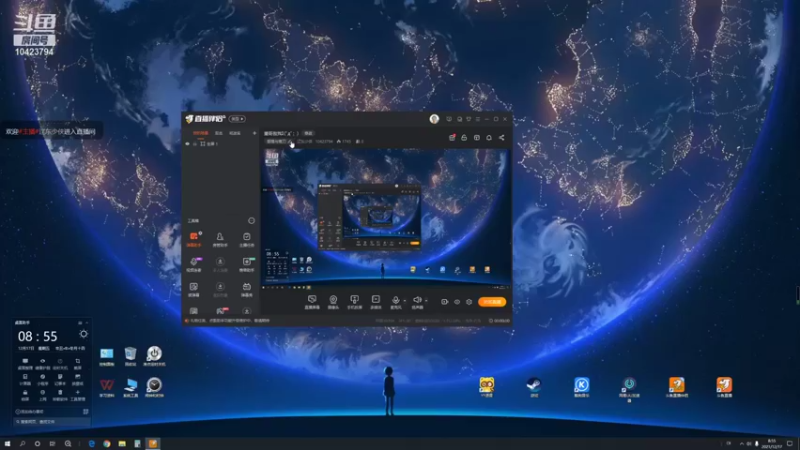Open the WPS desktop shortcut
This screenshot has width=800, height=450.
[107, 387]
